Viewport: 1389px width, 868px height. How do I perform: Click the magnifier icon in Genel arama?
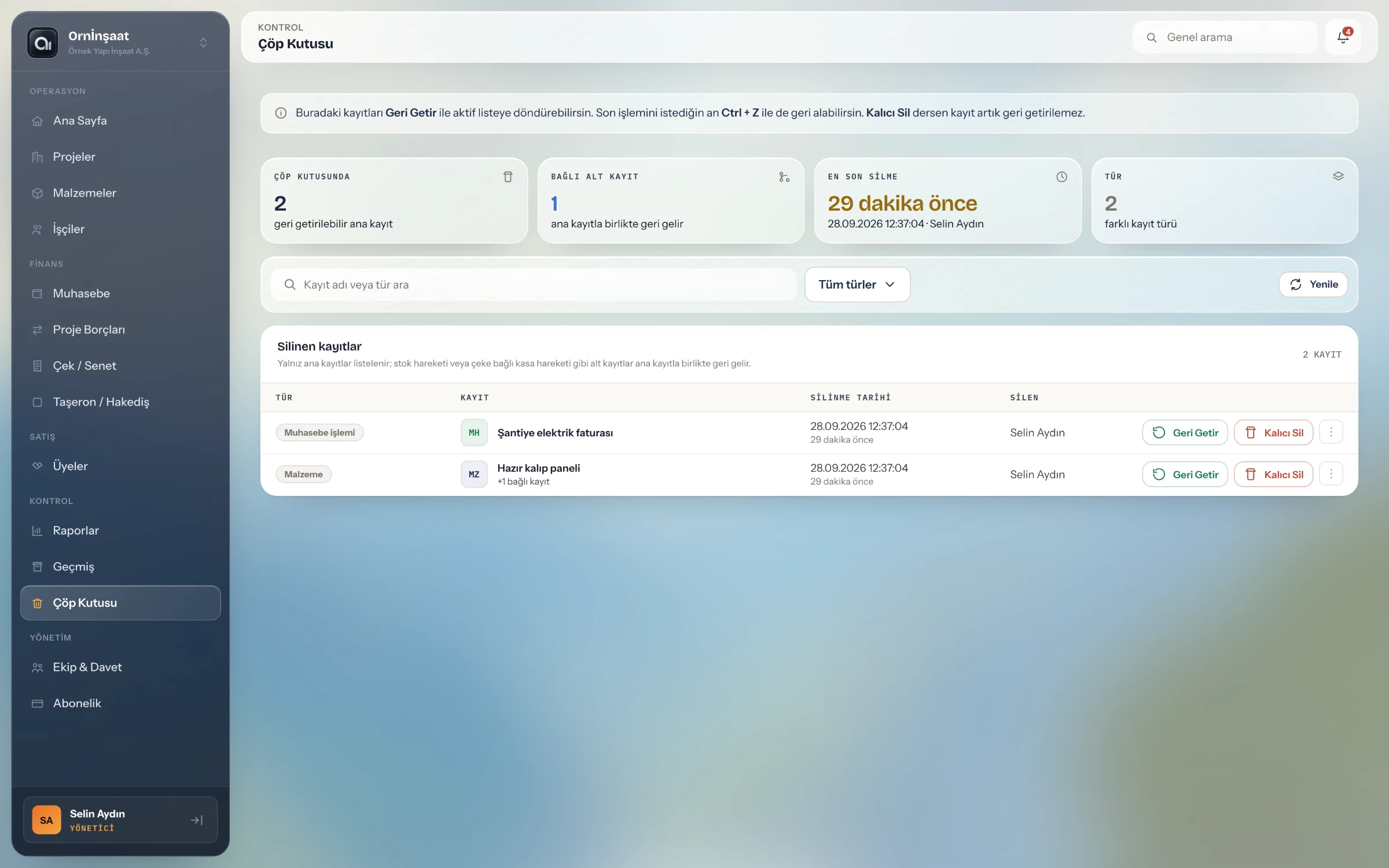1152,38
